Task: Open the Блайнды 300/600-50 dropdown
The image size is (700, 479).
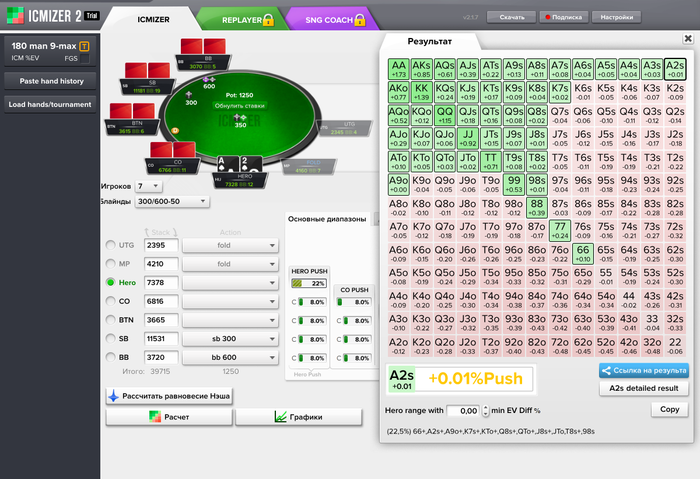Action: [172, 201]
